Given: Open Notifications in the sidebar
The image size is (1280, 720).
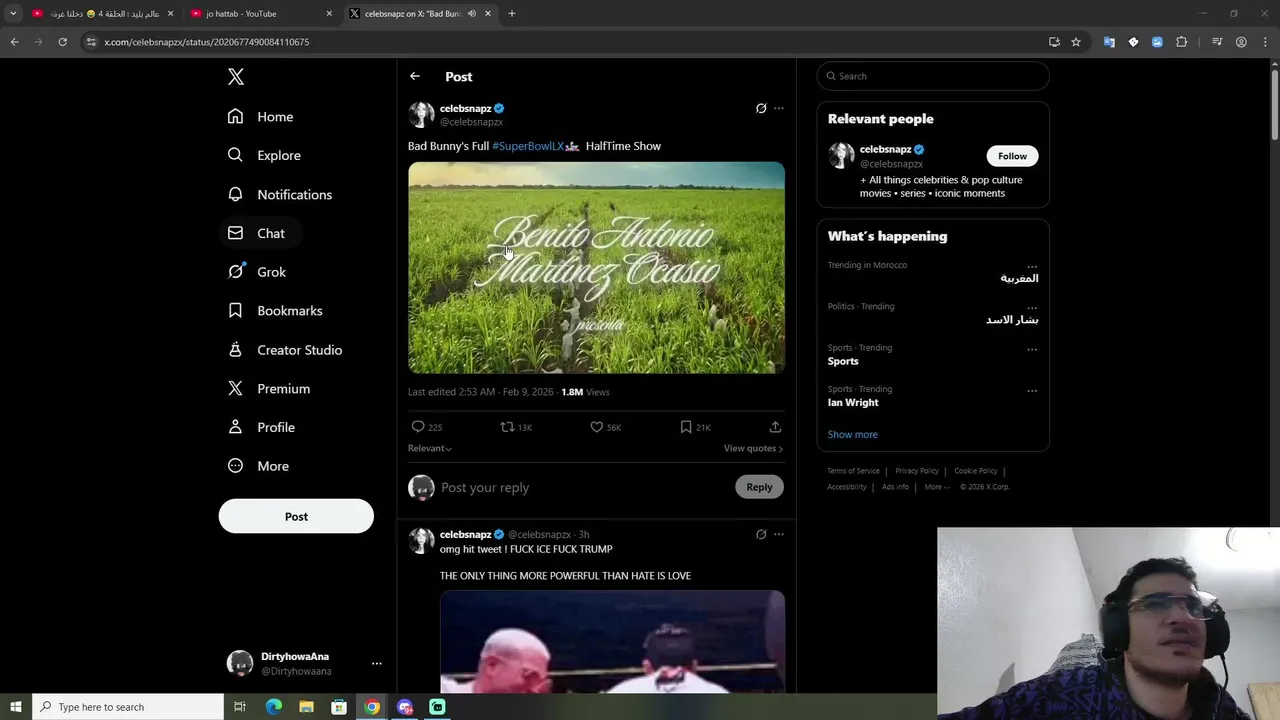Looking at the screenshot, I should click(280, 194).
